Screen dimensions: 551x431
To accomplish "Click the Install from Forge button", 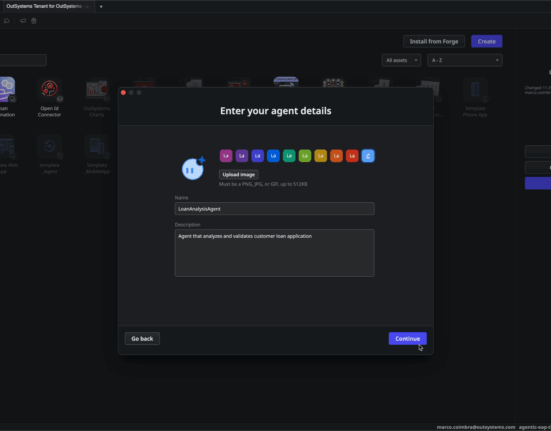I will coord(434,41).
